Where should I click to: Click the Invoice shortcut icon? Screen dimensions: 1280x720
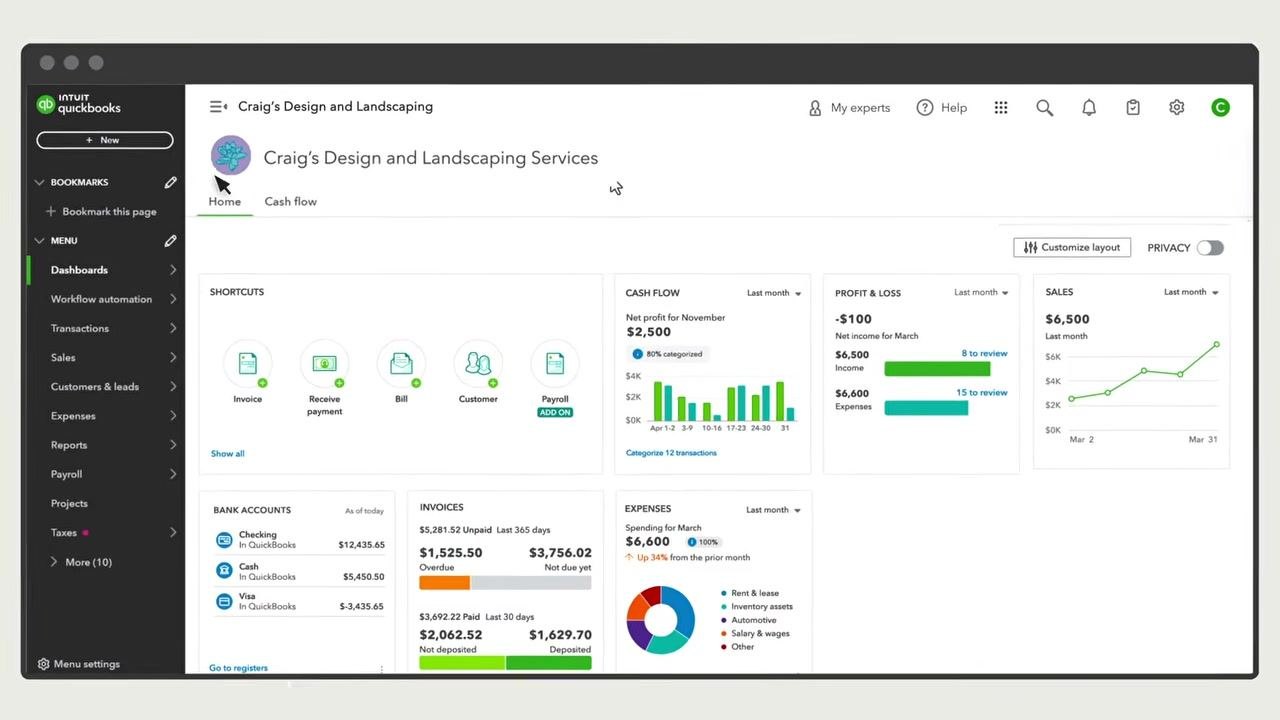(x=247, y=364)
